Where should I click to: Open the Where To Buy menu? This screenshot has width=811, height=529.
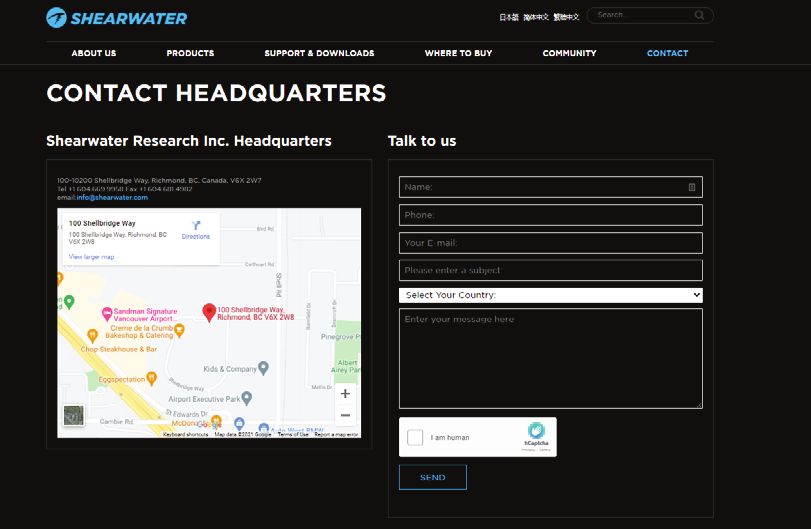coord(458,53)
